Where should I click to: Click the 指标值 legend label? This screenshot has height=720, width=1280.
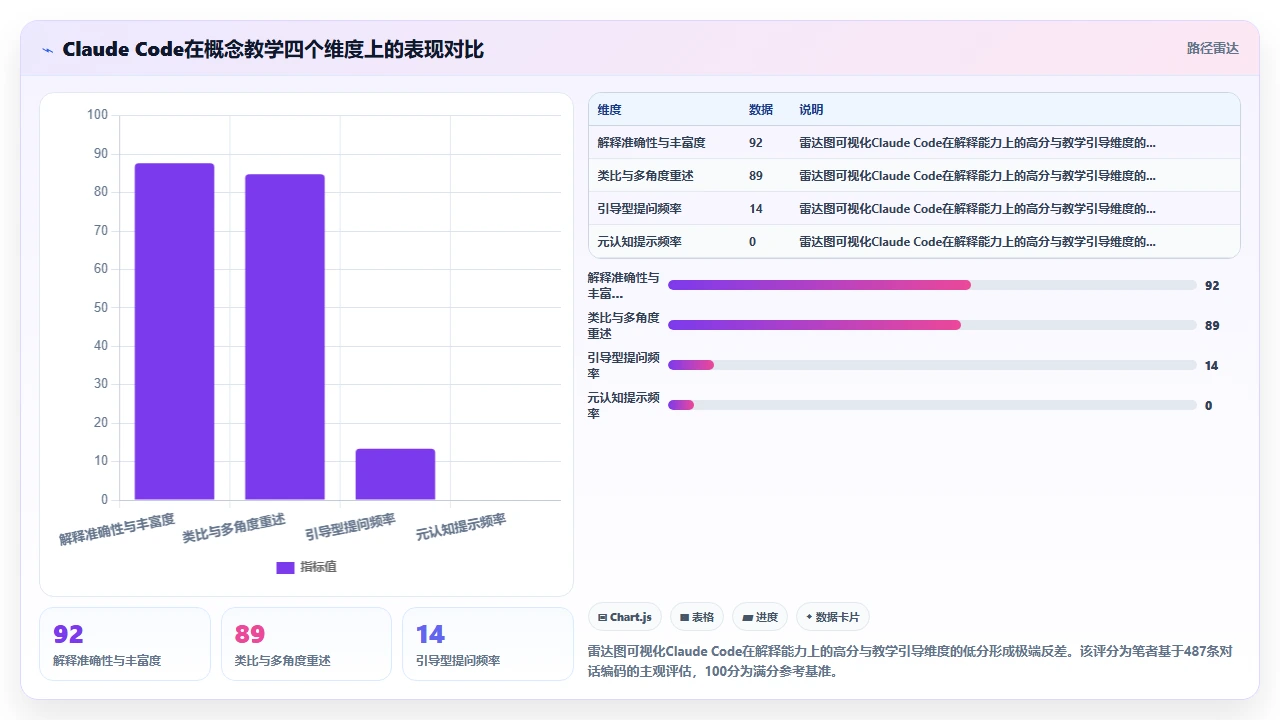tap(318, 567)
